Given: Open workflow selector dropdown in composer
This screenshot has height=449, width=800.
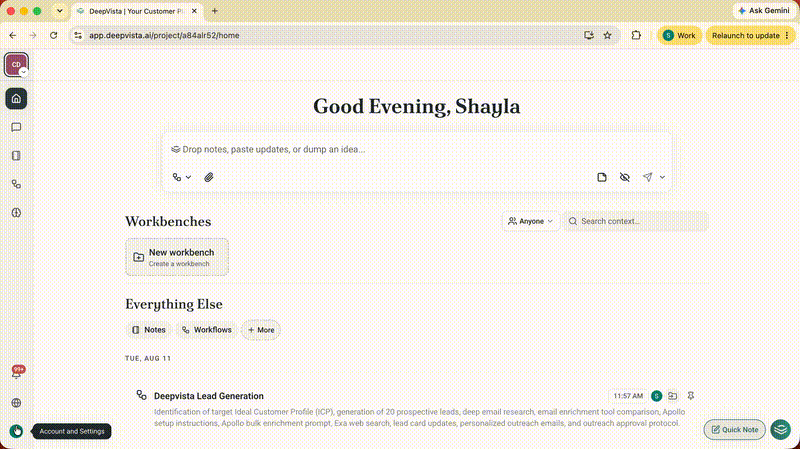Looking at the screenshot, I should pos(182,177).
